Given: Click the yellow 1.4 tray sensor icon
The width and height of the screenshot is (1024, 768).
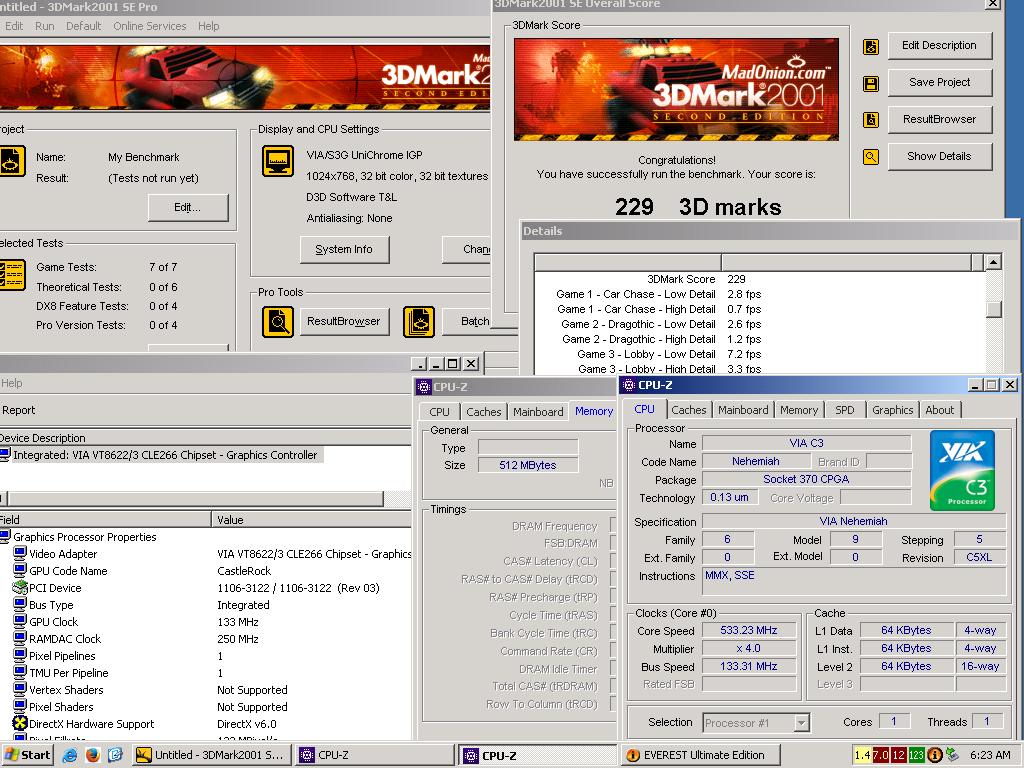Looking at the screenshot, I should pyautogui.click(x=862, y=755).
